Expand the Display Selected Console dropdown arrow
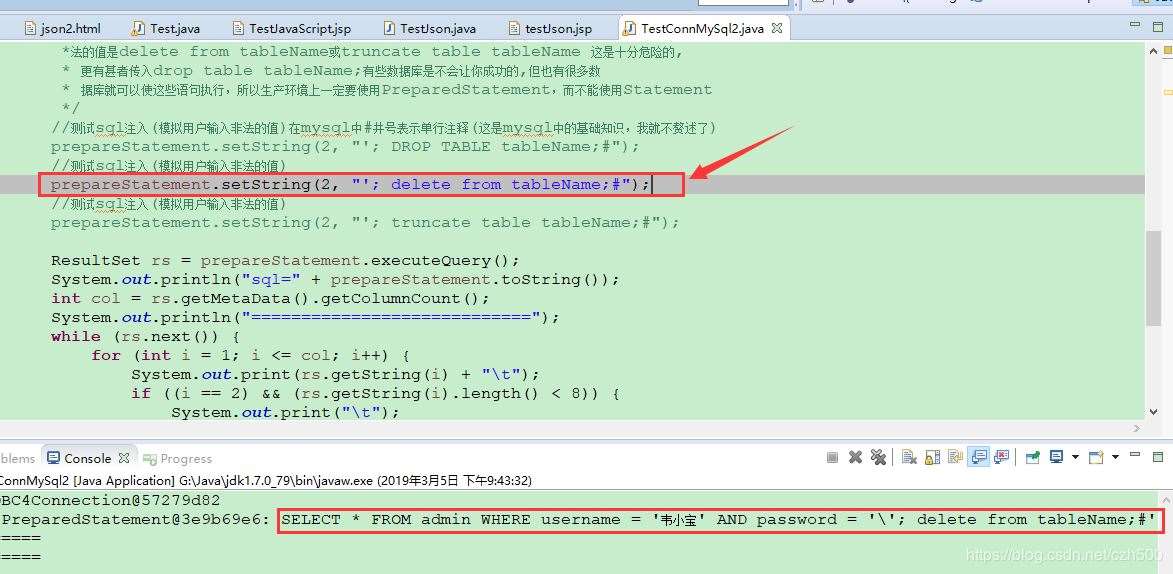 click(1075, 457)
